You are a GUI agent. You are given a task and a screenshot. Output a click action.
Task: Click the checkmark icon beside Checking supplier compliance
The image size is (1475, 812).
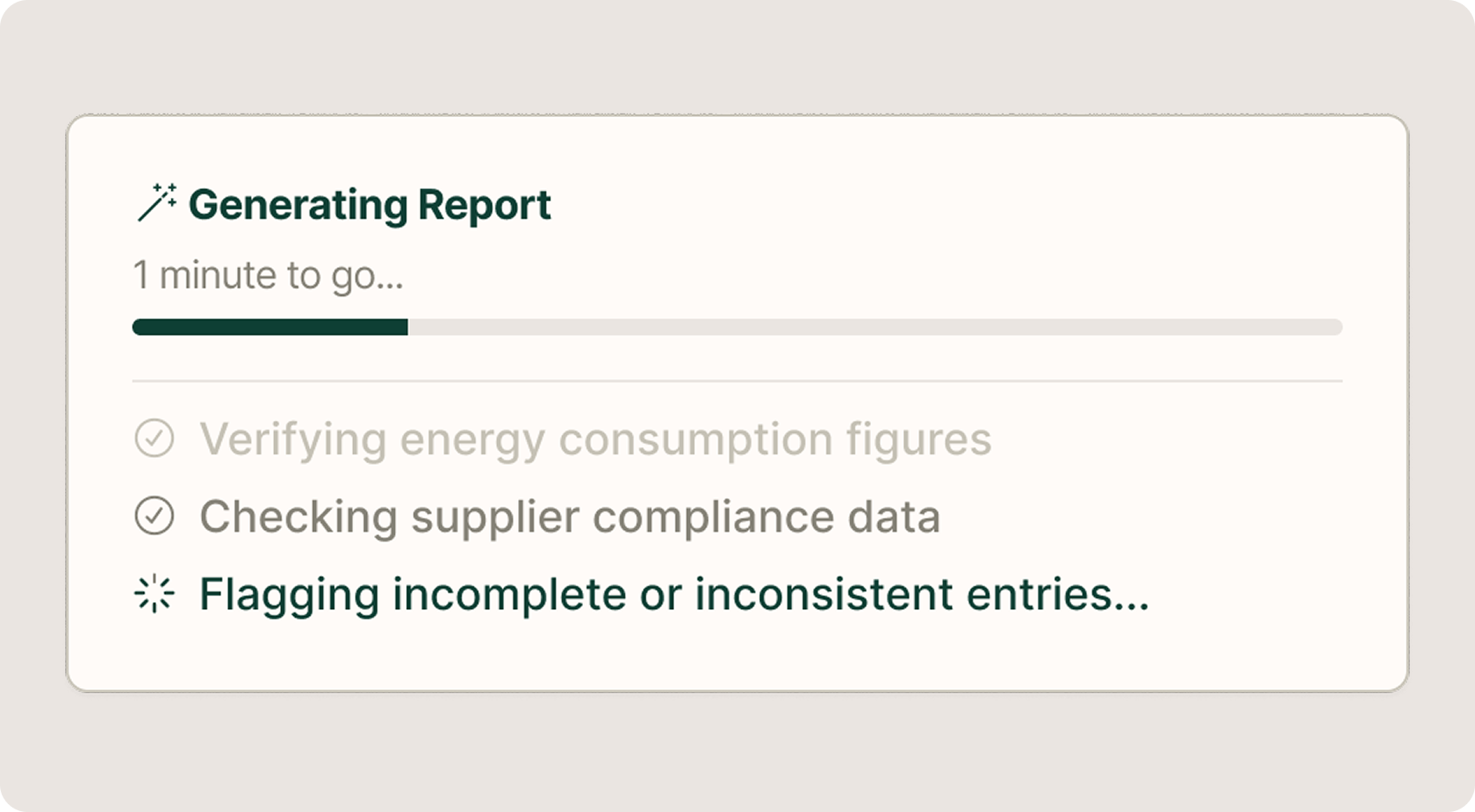pyautogui.click(x=154, y=516)
